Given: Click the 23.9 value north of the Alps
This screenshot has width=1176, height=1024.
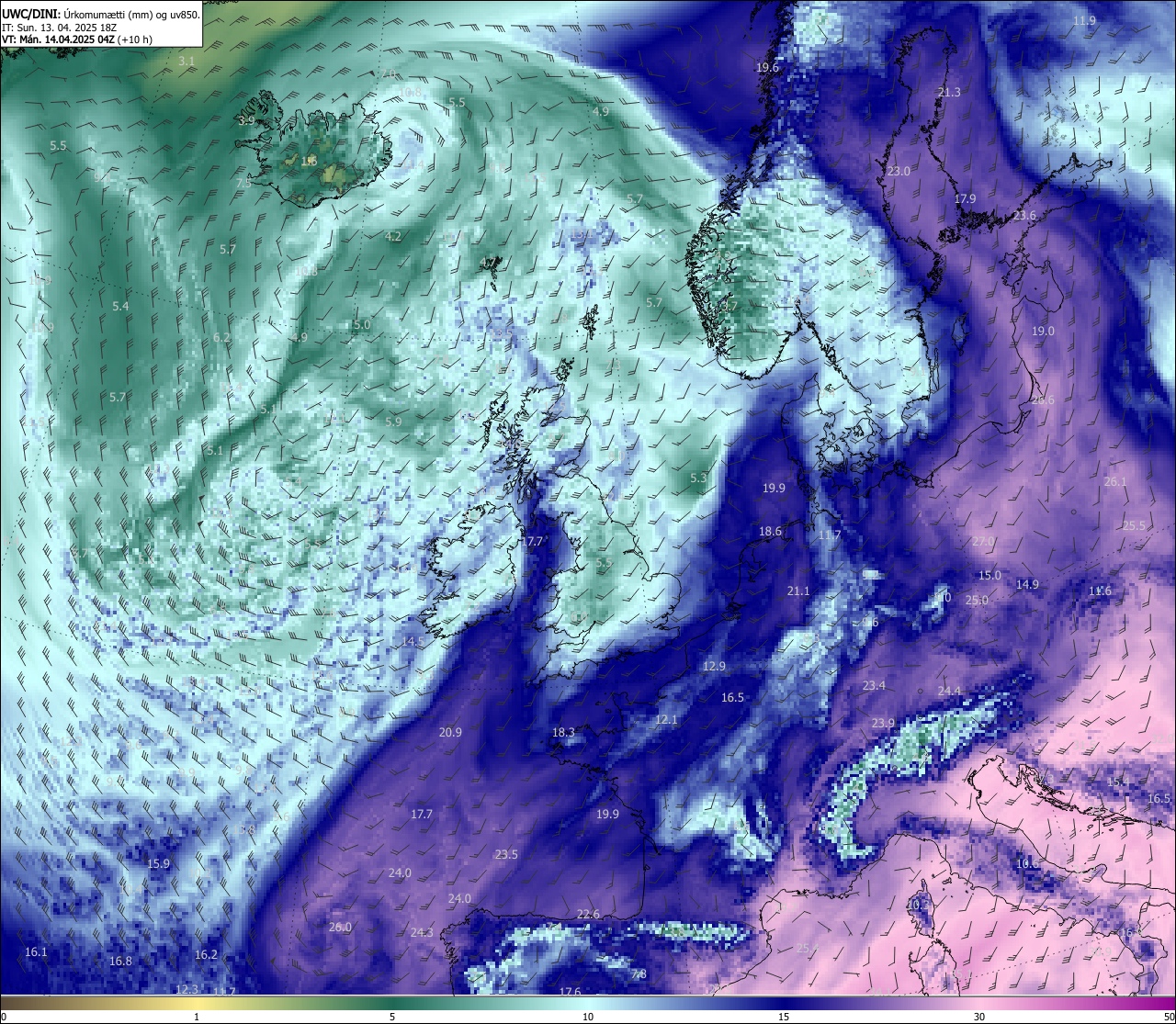Looking at the screenshot, I should click(x=883, y=724).
